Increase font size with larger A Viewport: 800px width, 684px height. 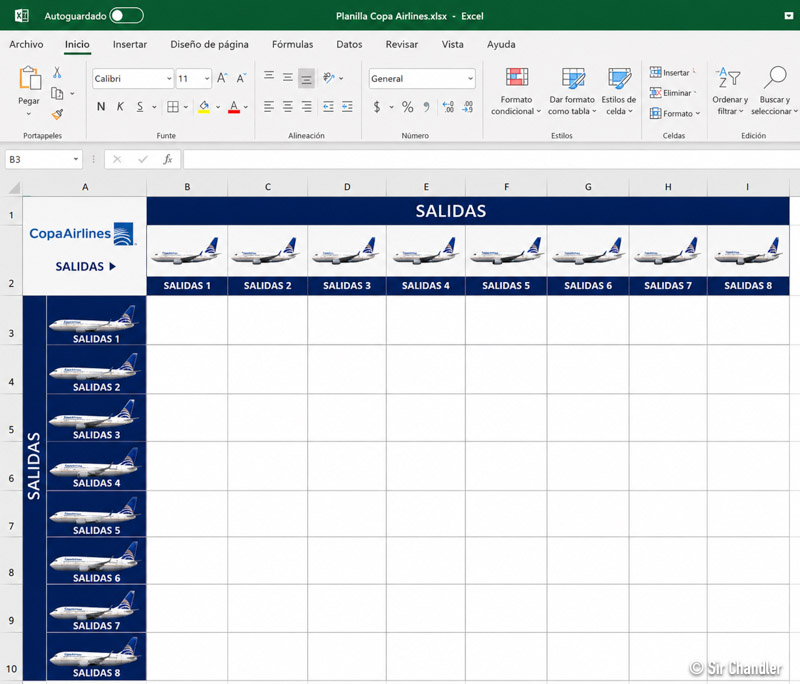(x=221, y=78)
